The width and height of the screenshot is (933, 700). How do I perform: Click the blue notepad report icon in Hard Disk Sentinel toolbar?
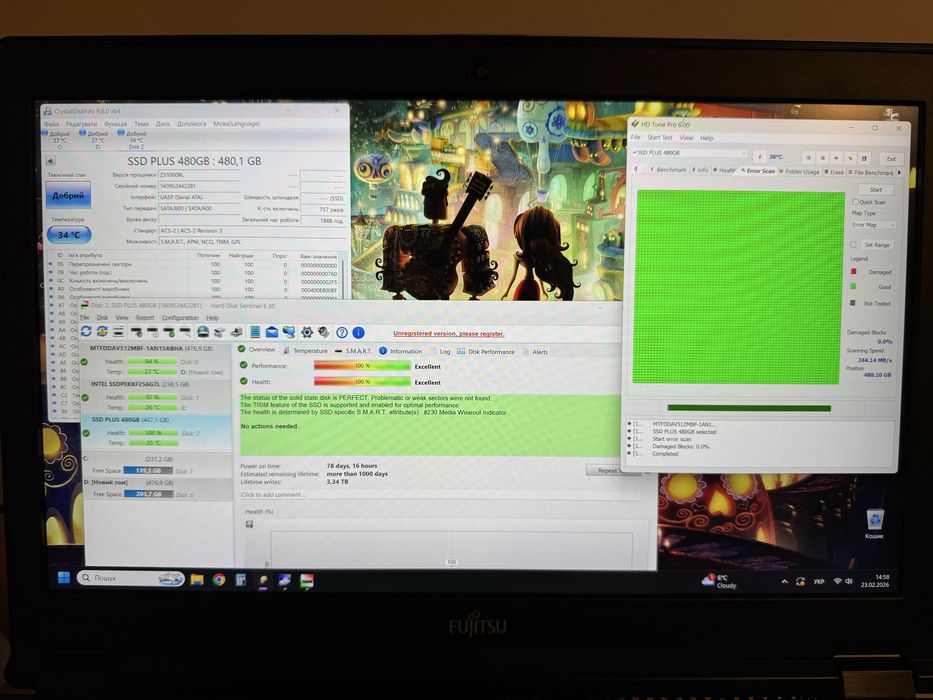click(255, 332)
